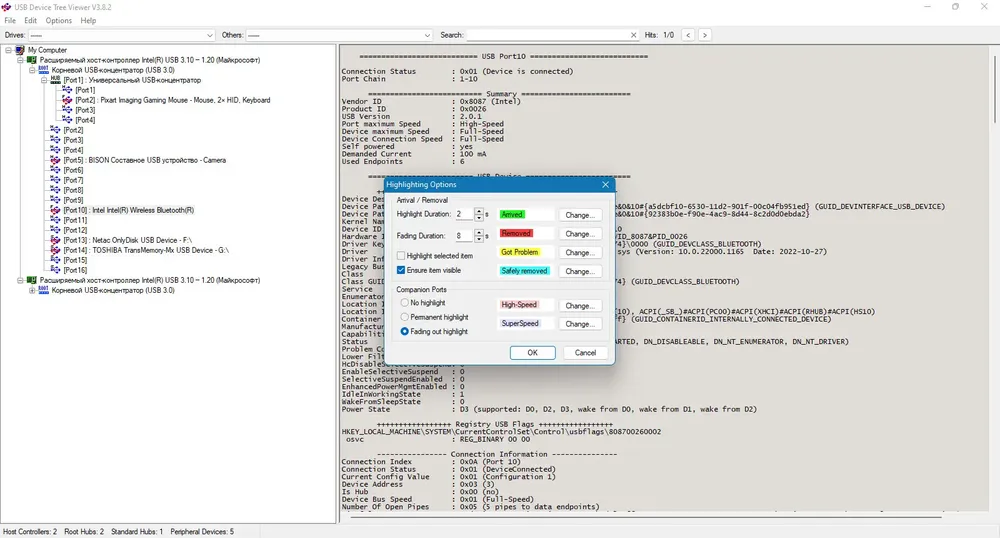This screenshot has width=1000, height=538.
Task: Select the Port1 universal hub icon
Action: (x=55, y=80)
